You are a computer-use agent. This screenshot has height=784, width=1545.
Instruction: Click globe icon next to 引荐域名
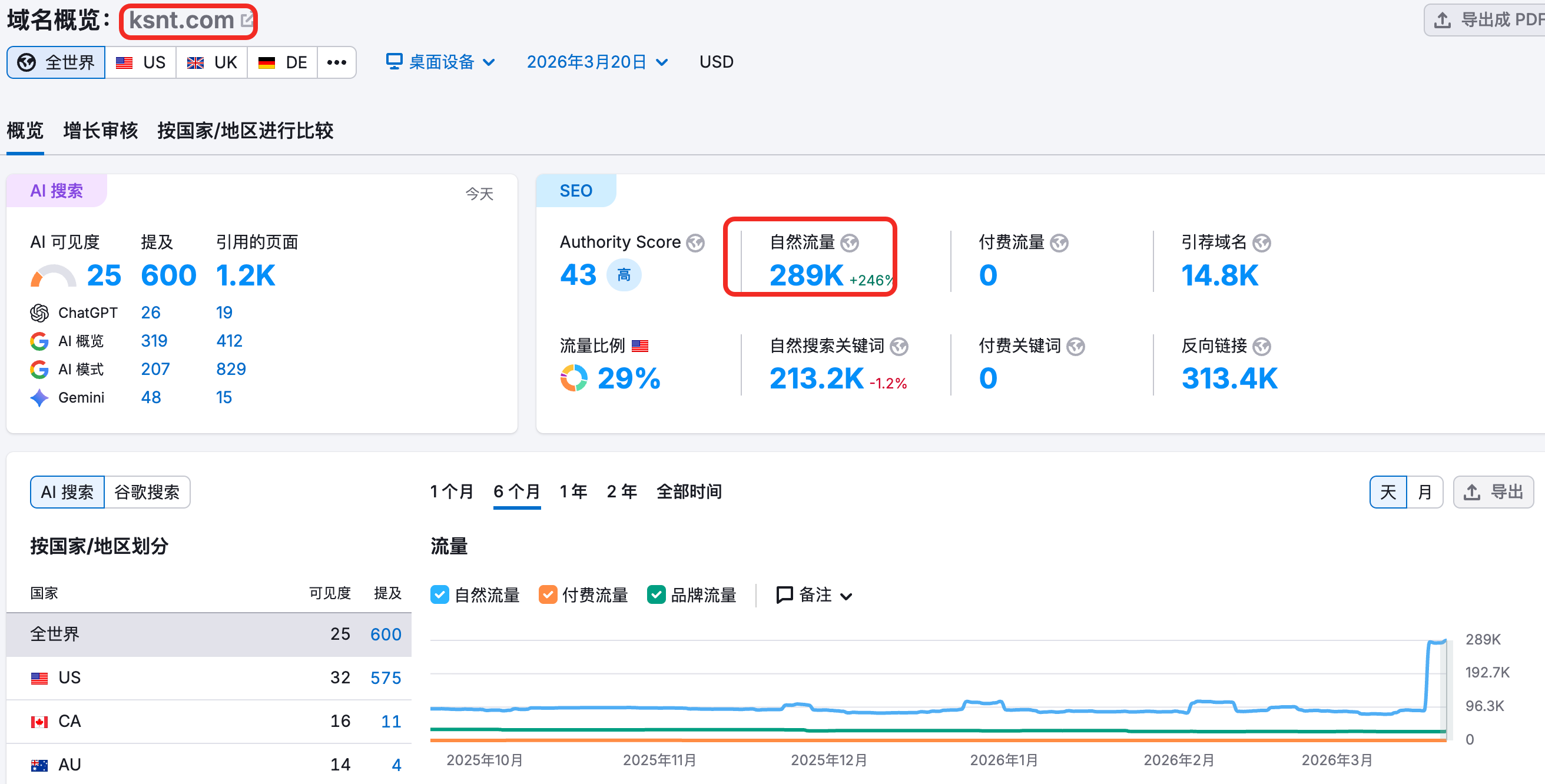click(1262, 242)
